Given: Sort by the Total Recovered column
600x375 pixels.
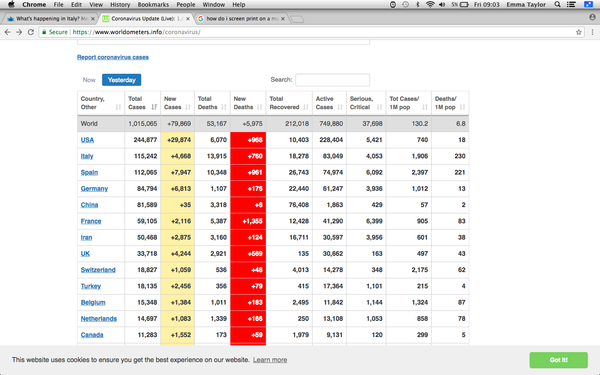Looking at the screenshot, I should coord(289,103).
